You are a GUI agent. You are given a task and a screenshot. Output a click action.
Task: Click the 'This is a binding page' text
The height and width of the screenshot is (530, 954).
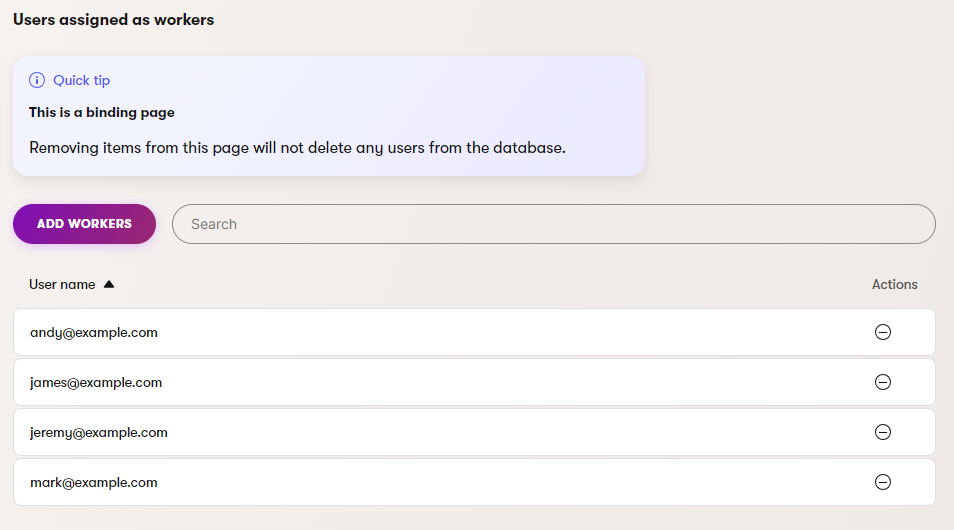click(102, 112)
